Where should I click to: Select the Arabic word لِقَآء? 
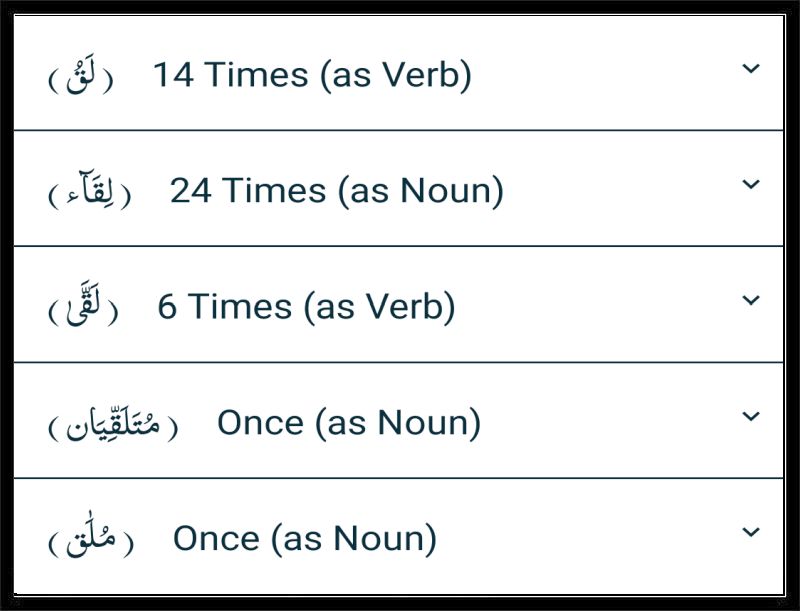click(x=90, y=191)
